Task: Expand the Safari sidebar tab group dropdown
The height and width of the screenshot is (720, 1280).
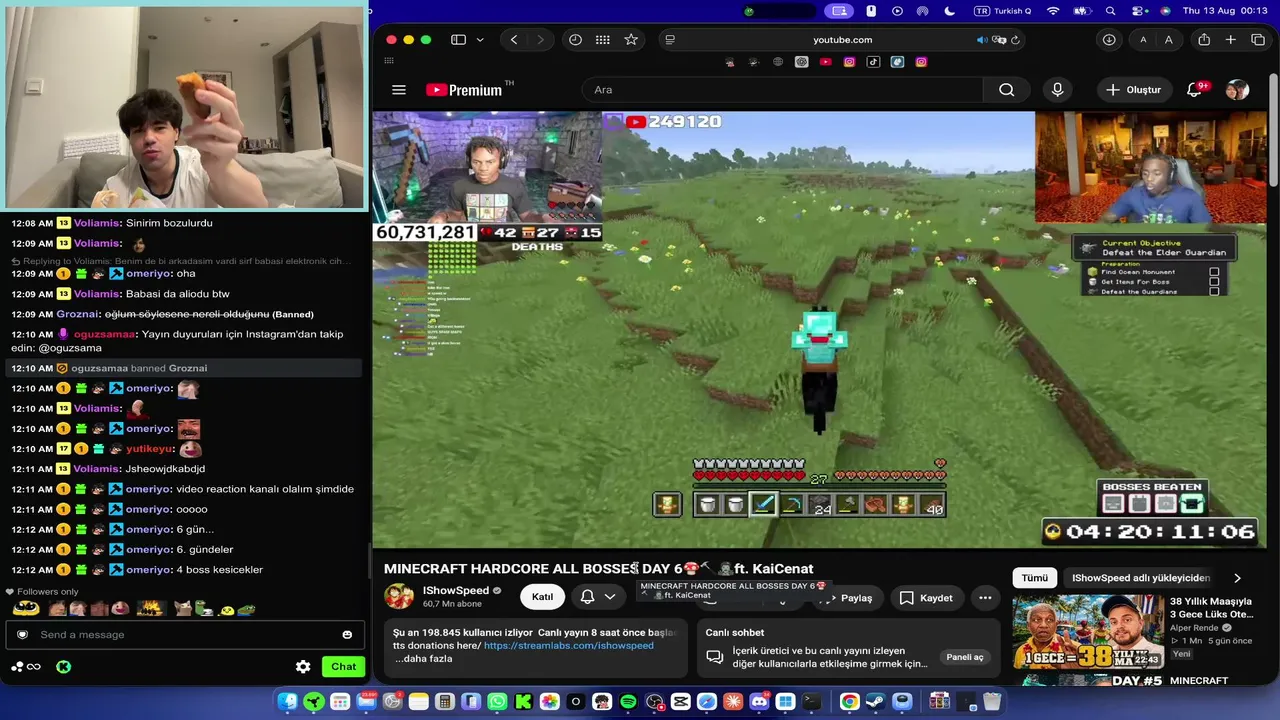Action: [480, 40]
